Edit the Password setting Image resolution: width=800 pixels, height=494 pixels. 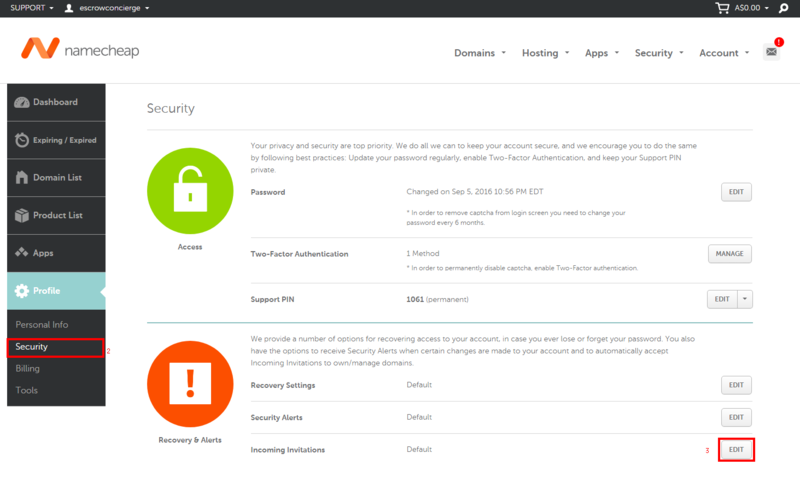coord(736,193)
